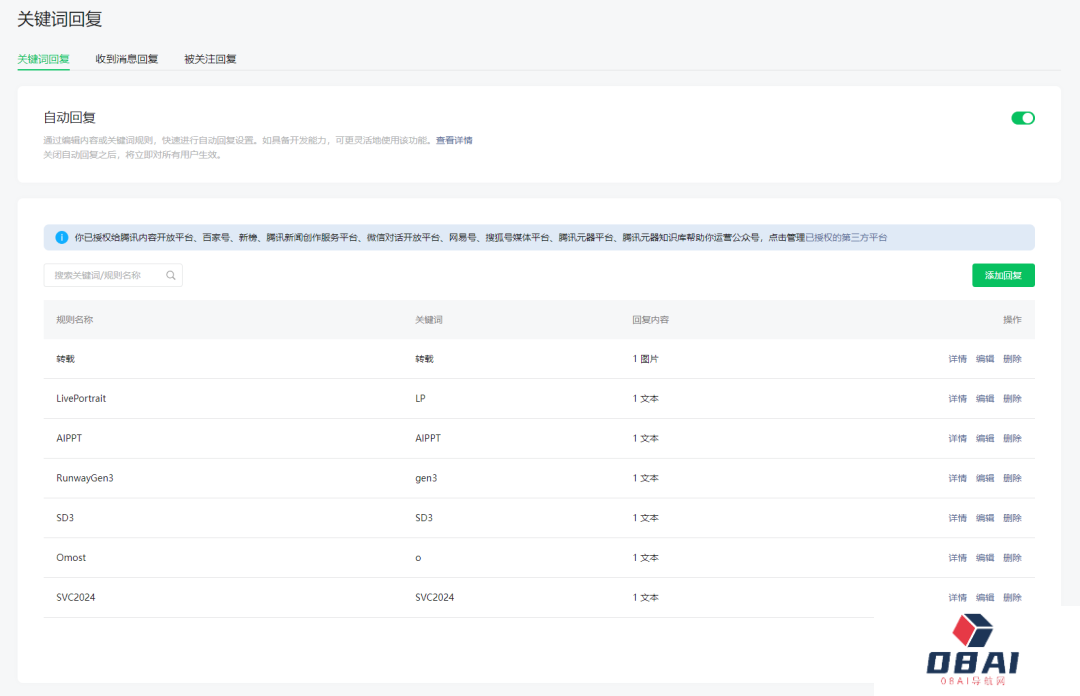
Task: Open the 被关注回复 tab
Action: (x=210, y=59)
